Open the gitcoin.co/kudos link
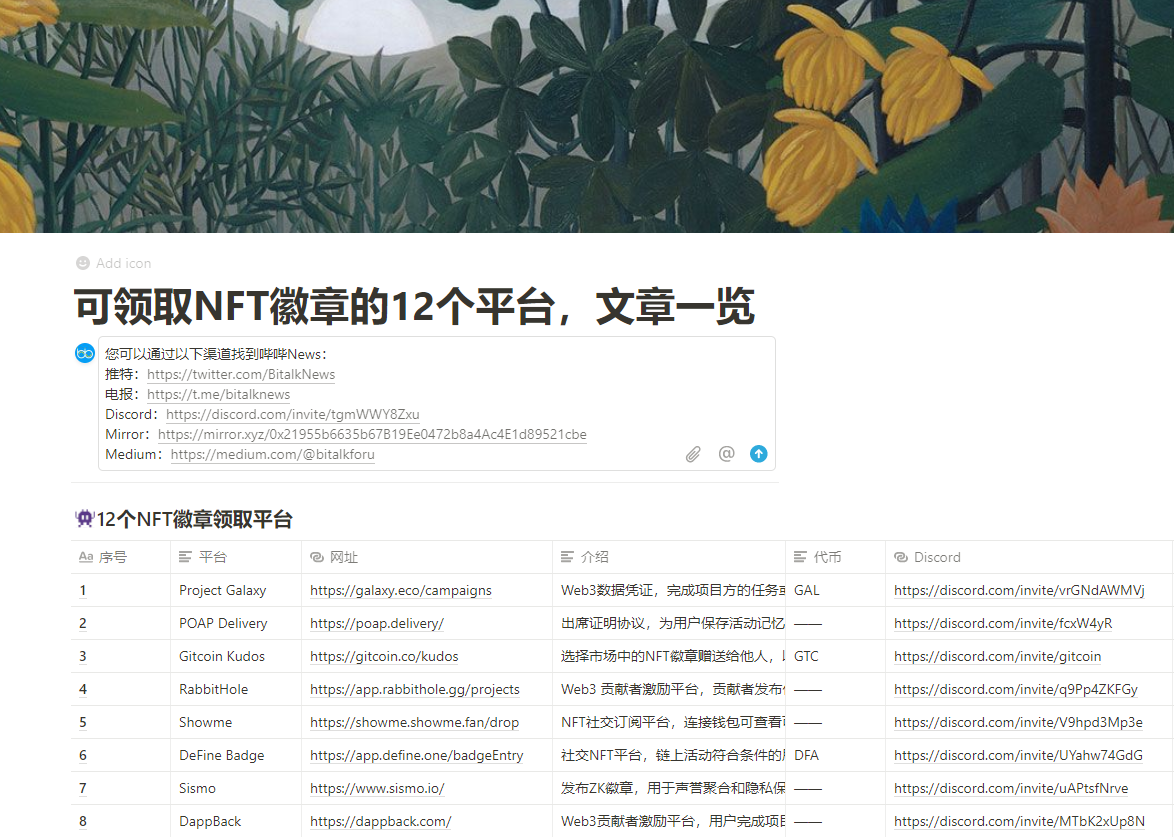Screen dimensions: 1174x837 [384, 656]
